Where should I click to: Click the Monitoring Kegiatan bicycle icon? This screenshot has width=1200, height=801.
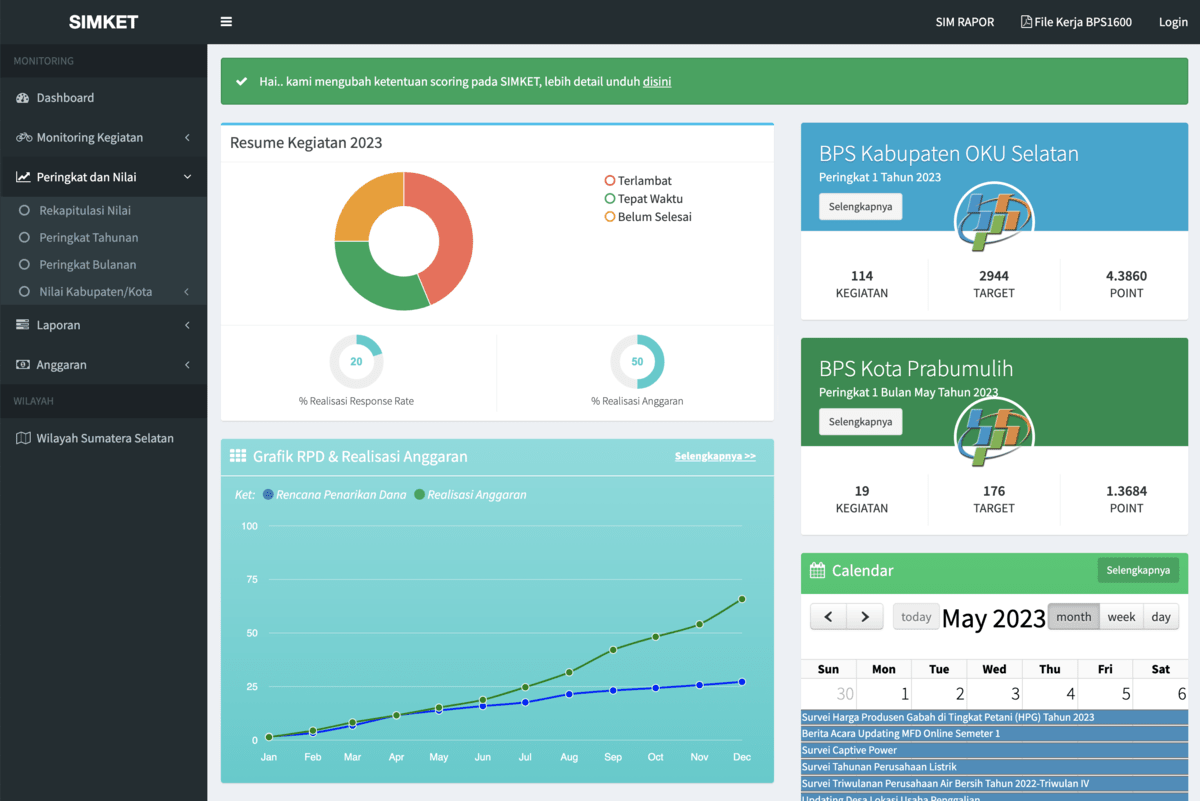(24, 137)
